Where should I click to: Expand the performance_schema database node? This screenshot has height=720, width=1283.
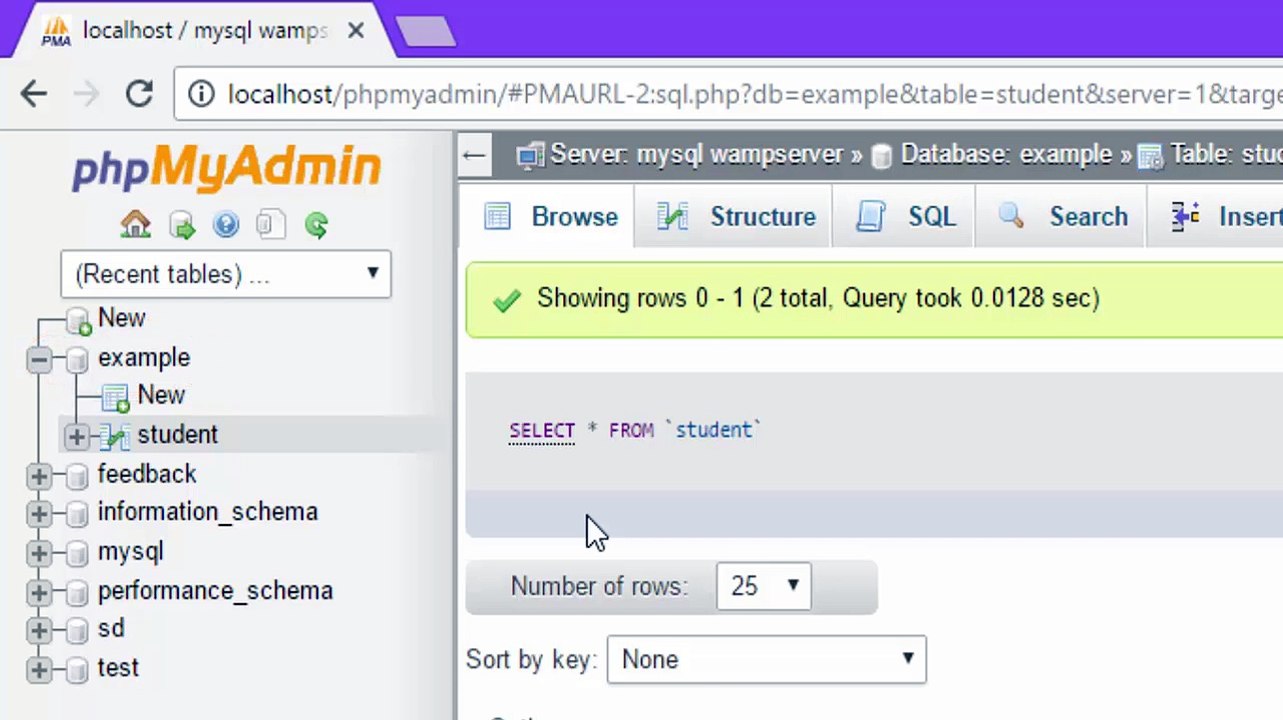pos(39,592)
